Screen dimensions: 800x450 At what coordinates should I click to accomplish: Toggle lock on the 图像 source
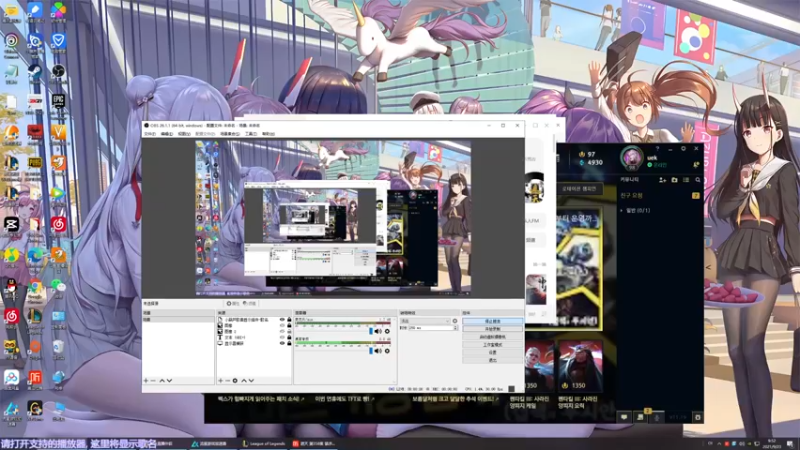289,326
